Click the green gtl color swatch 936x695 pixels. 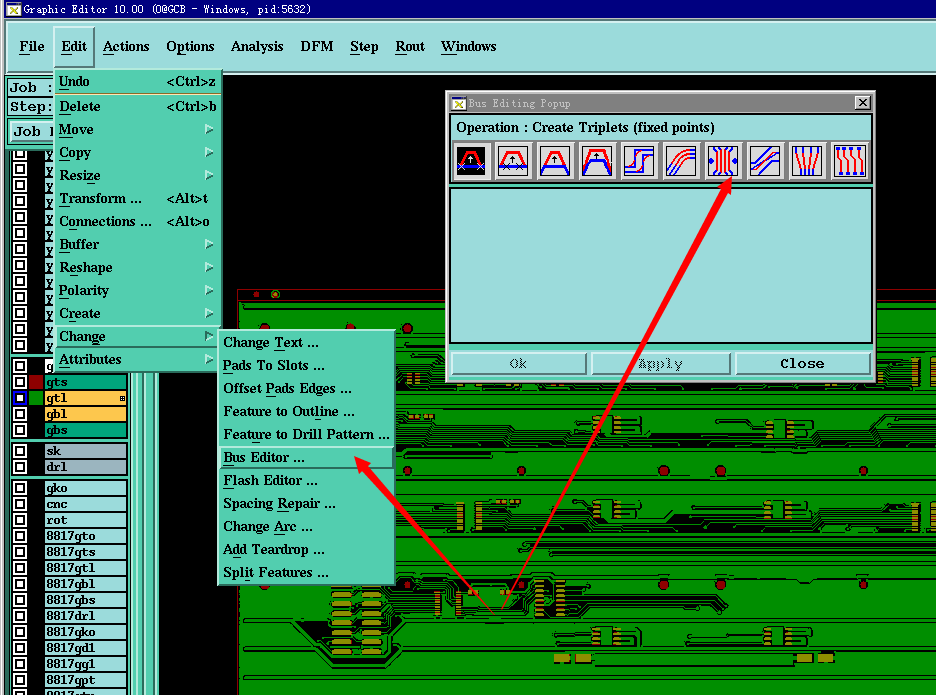click(x=36, y=398)
